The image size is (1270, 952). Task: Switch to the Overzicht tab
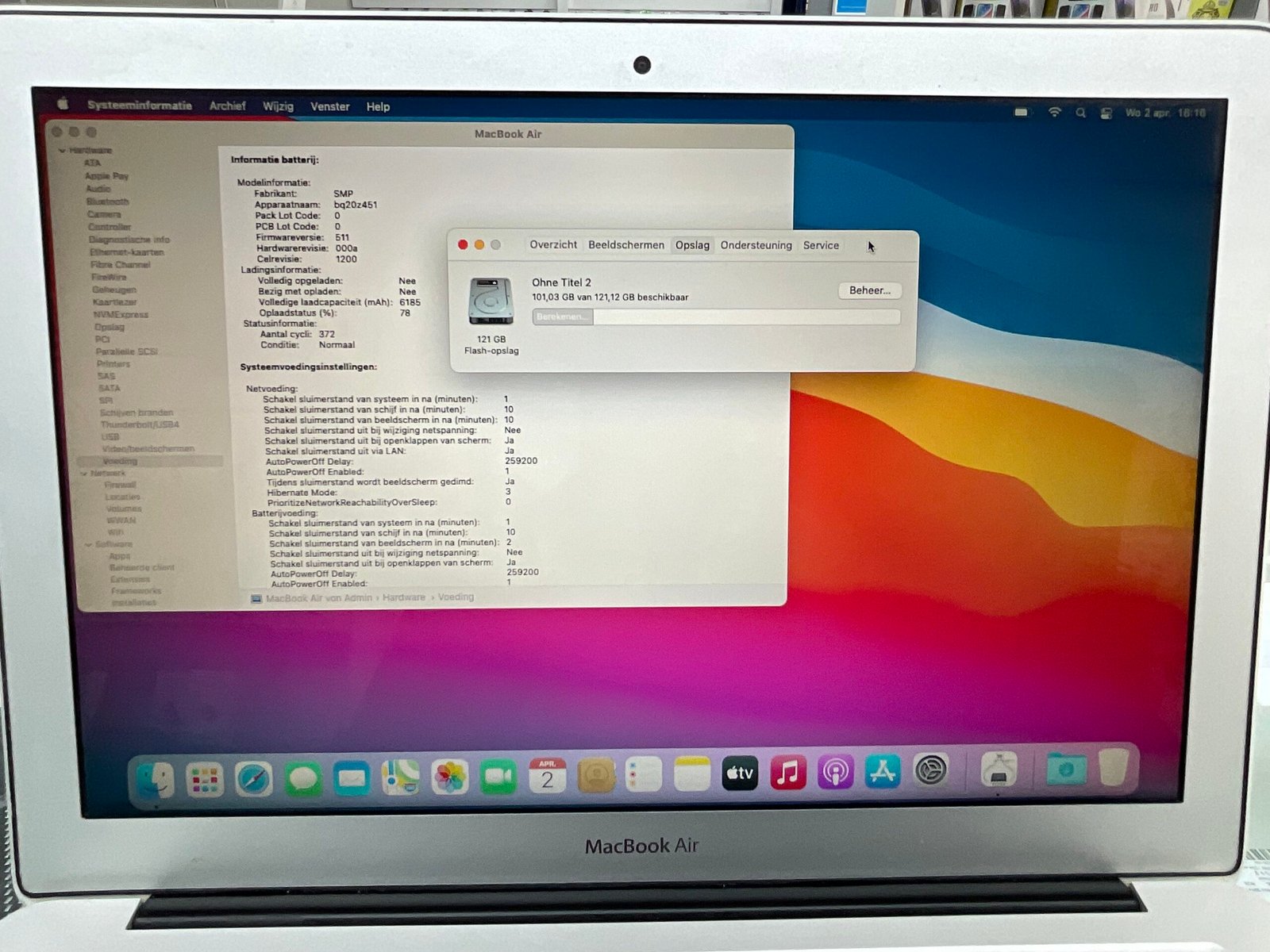click(x=553, y=244)
